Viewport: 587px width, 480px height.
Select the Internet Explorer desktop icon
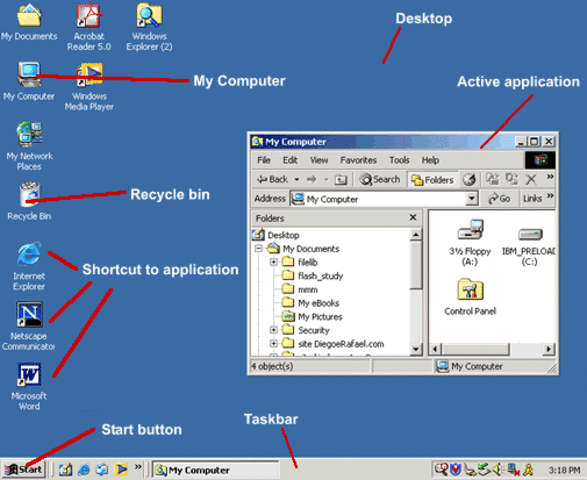coord(29,266)
